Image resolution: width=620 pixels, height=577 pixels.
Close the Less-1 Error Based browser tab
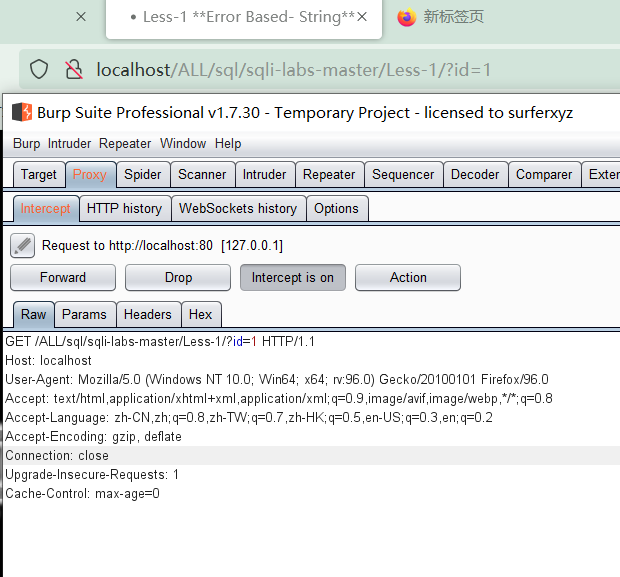tap(362, 17)
